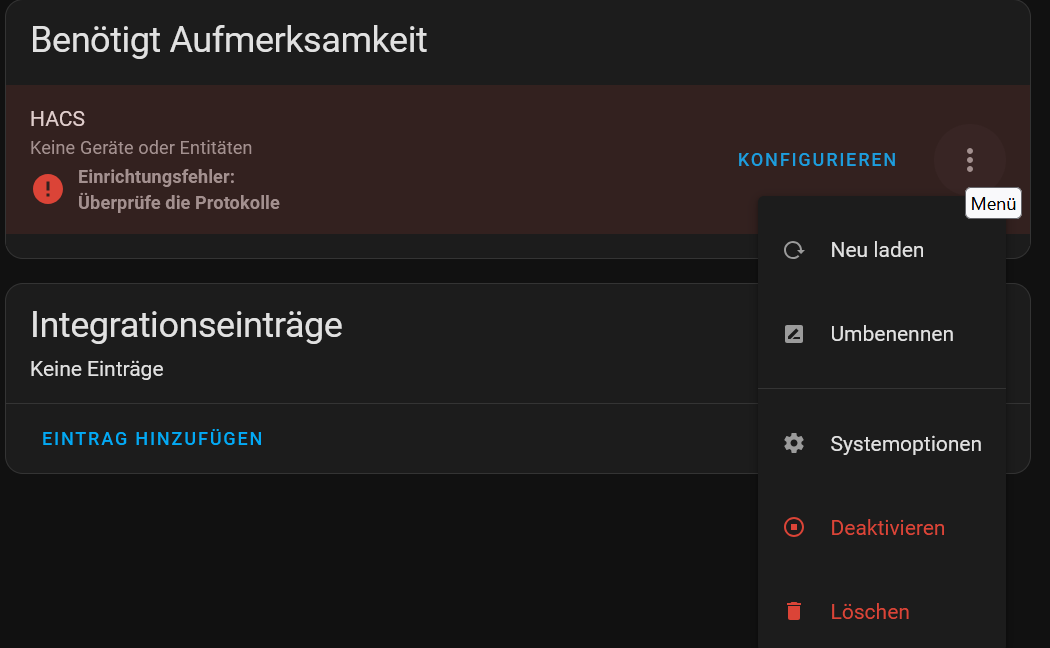This screenshot has height=648, width=1050.
Task: Click the red stop-circle Deaktivieren icon
Action: point(794,528)
